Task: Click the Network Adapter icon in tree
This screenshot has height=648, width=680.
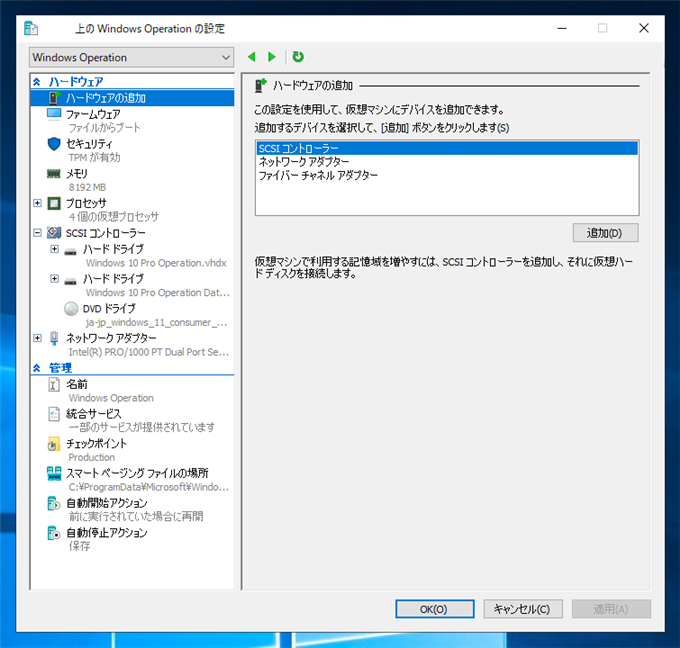Action: coord(54,338)
